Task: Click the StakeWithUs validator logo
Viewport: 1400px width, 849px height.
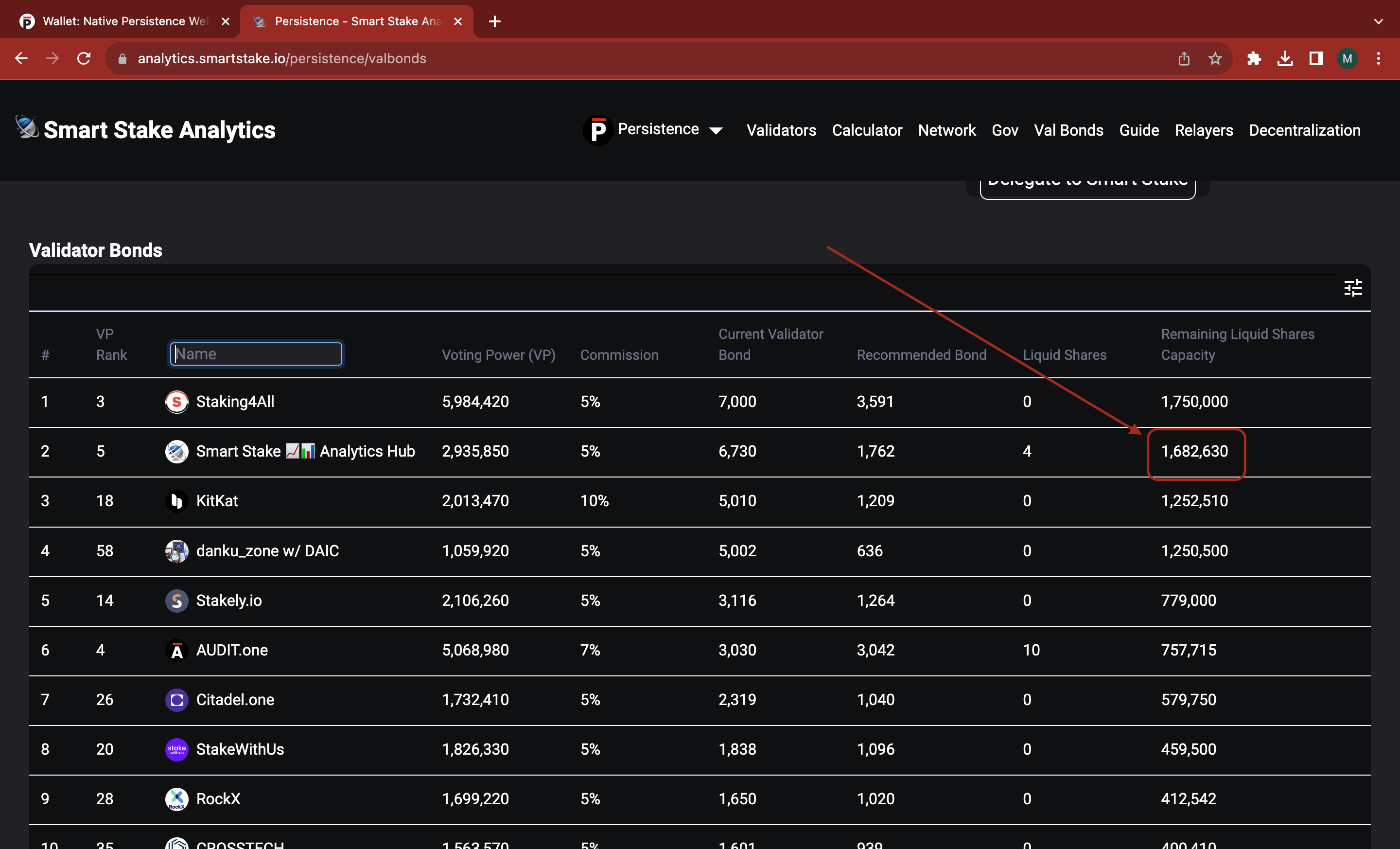Action: coord(177,749)
